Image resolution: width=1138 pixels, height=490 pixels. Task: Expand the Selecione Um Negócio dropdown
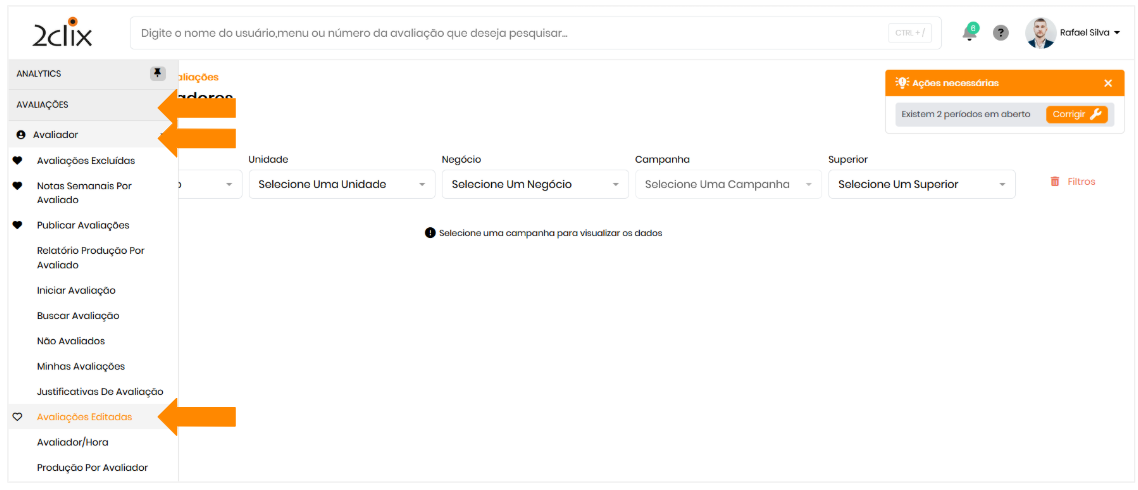(x=534, y=184)
